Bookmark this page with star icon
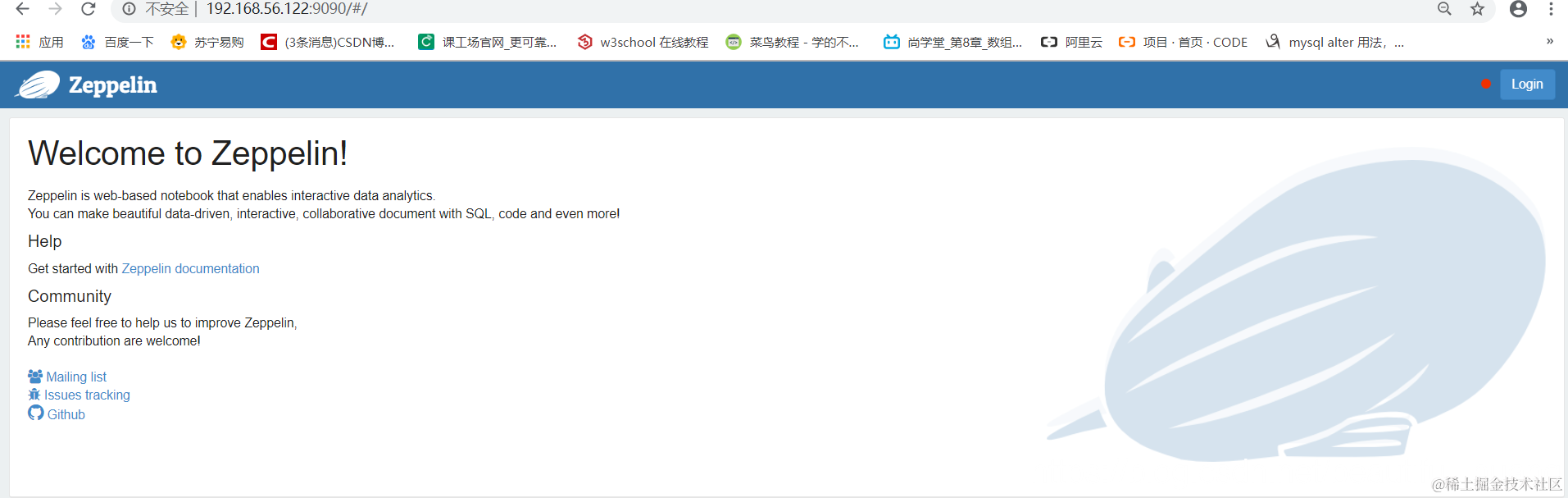The height and width of the screenshot is (498, 1568). click(1477, 9)
